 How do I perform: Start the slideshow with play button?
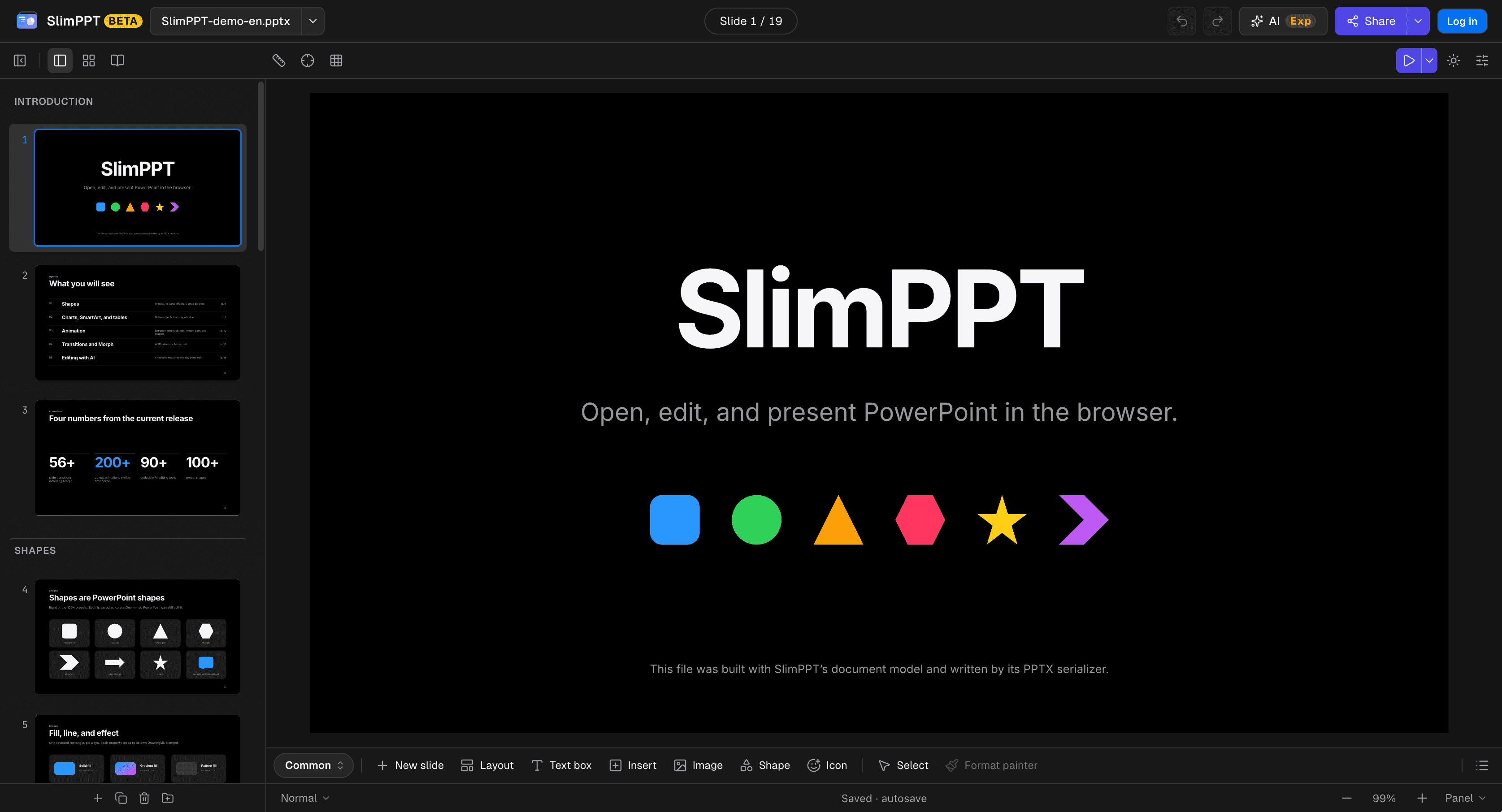click(1409, 60)
